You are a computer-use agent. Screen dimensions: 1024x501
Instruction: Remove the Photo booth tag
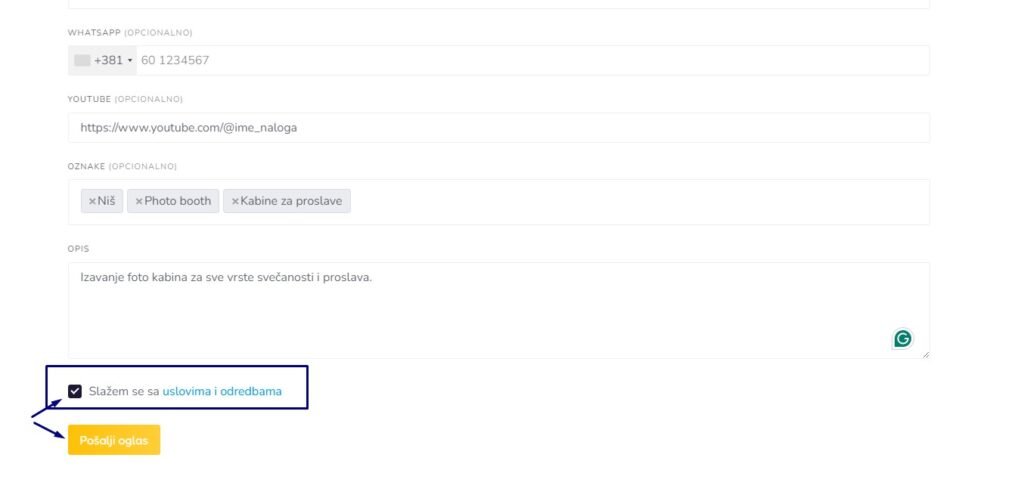pos(139,201)
